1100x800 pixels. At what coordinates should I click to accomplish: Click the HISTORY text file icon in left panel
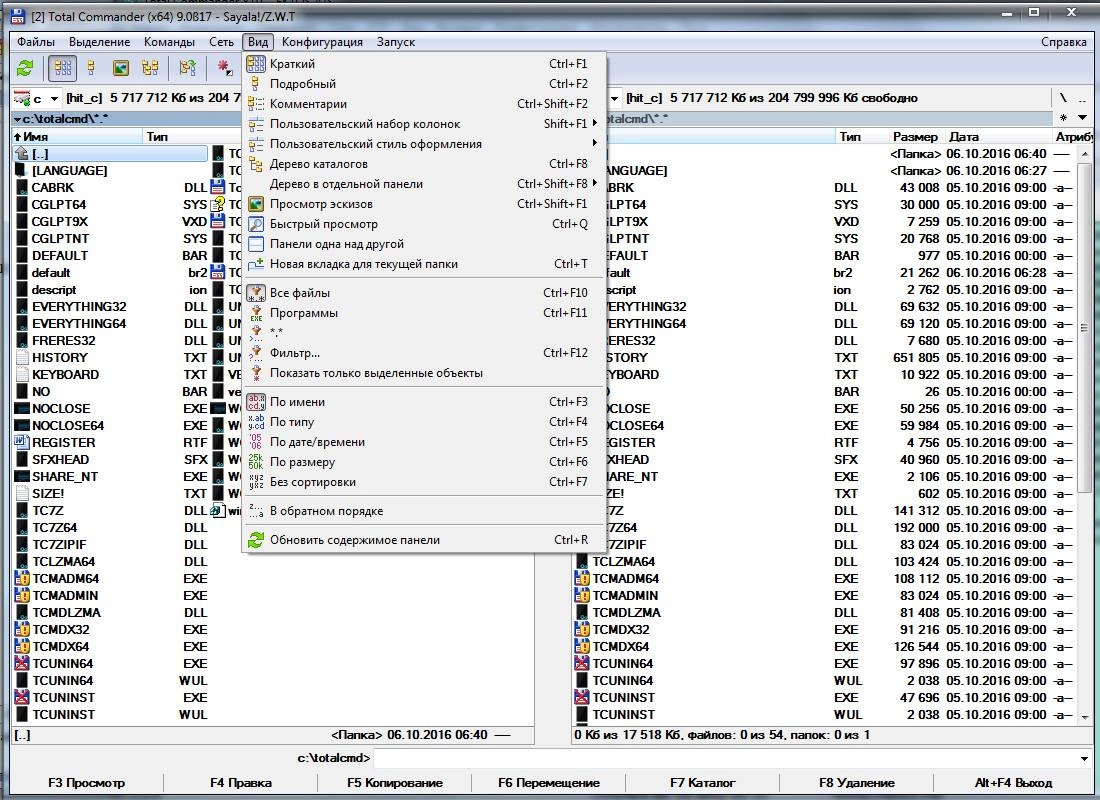22,357
